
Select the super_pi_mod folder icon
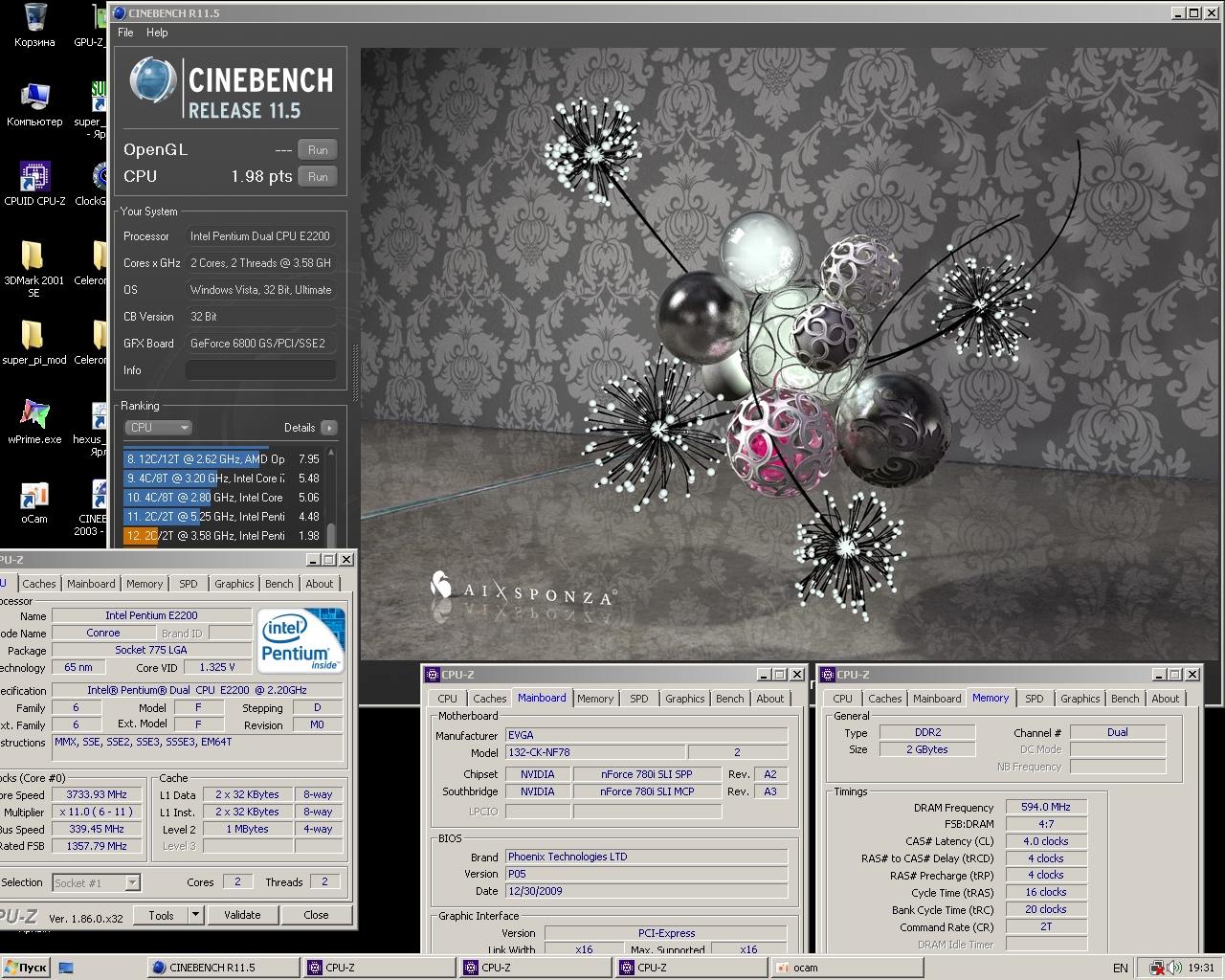tap(34, 343)
